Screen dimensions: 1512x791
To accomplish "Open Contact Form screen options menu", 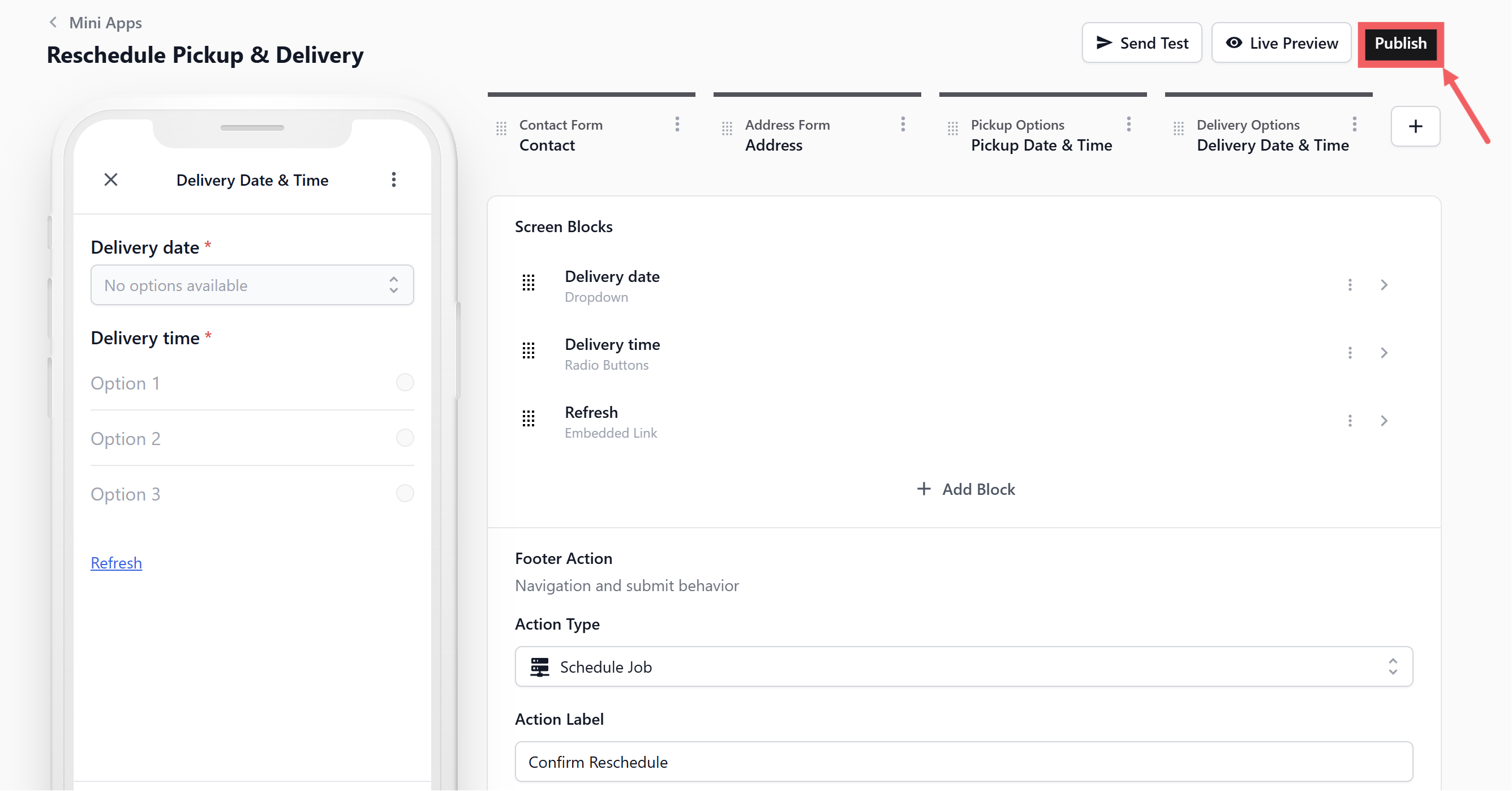I will point(677,124).
